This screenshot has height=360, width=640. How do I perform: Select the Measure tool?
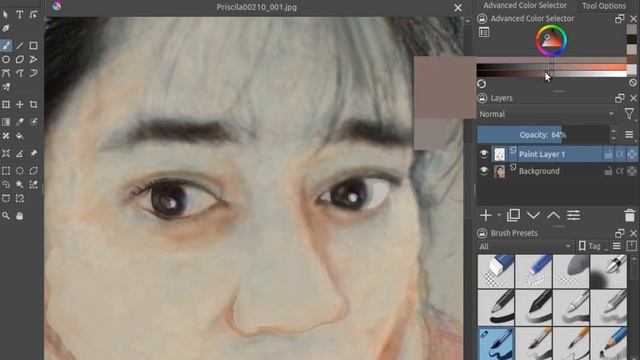pyautogui.click(x=20, y=153)
